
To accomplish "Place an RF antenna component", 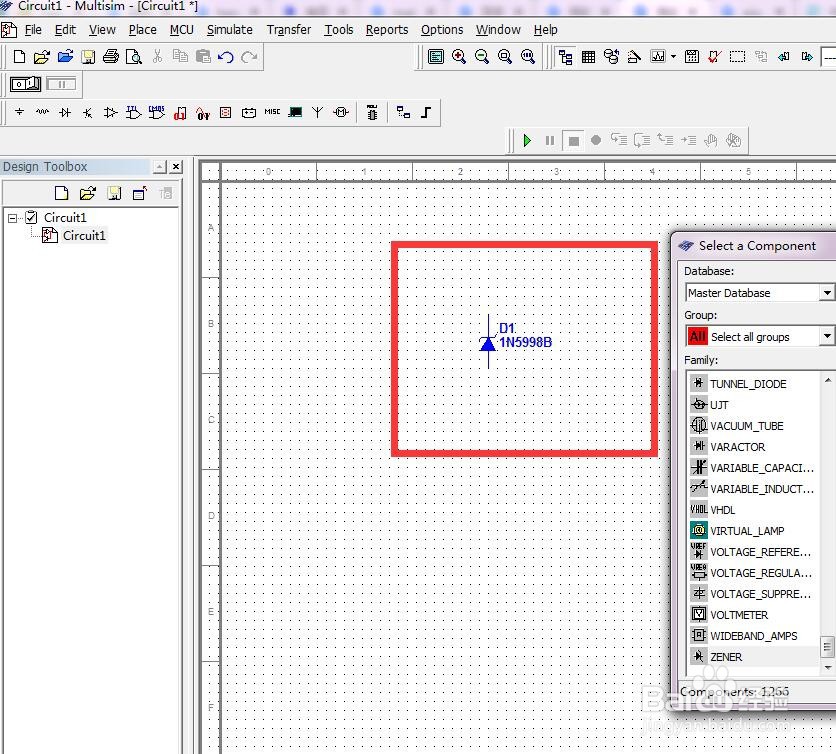I will coord(317,112).
